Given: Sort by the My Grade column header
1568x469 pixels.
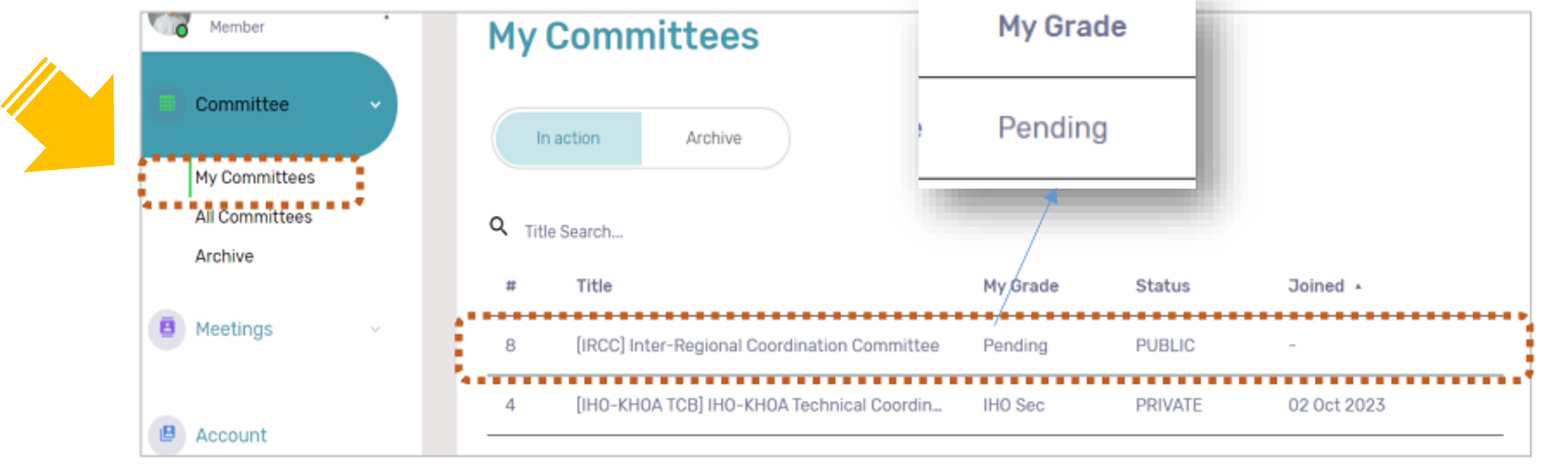Looking at the screenshot, I should (x=1020, y=286).
